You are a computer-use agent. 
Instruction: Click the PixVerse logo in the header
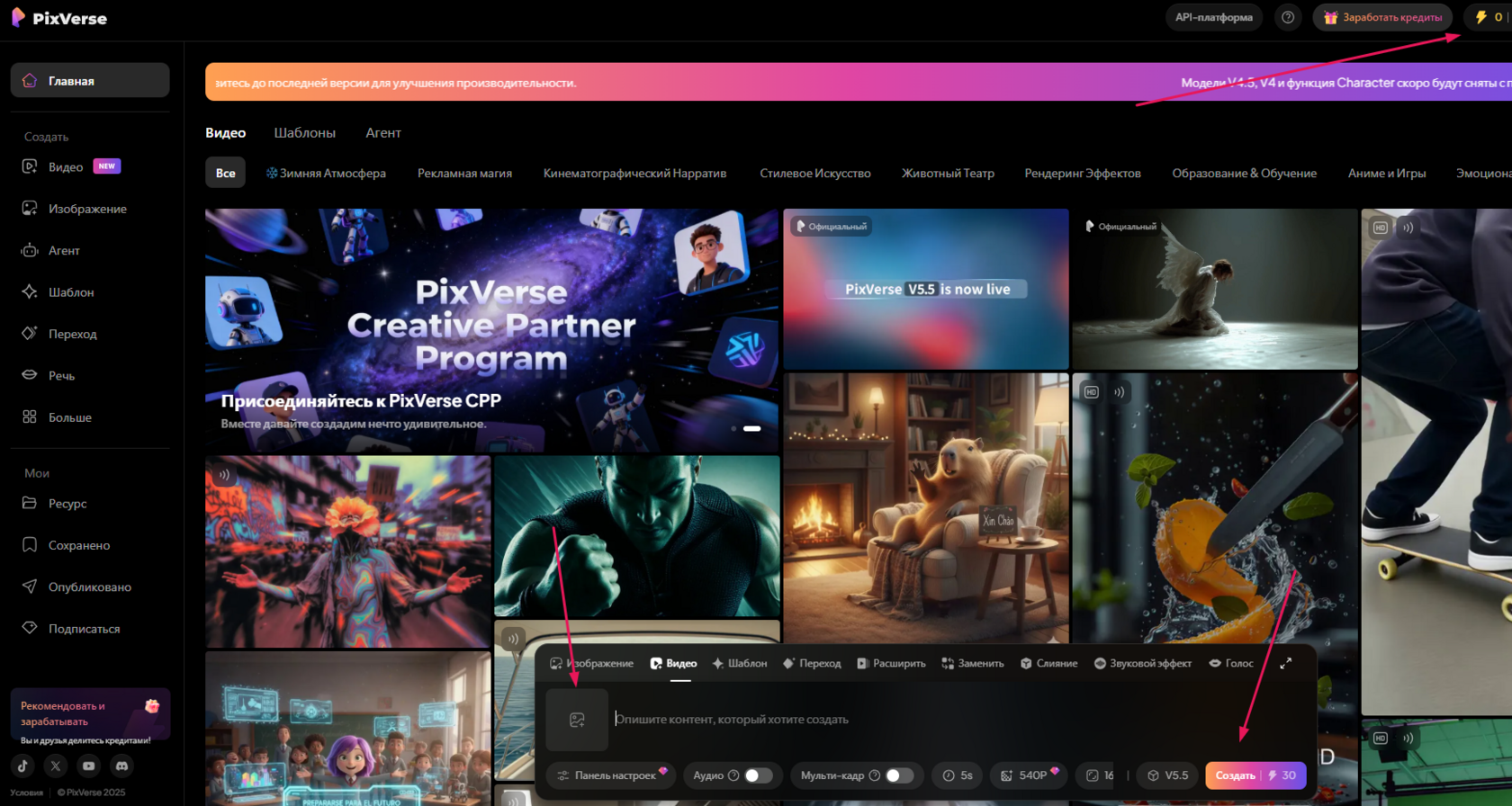[58, 18]
